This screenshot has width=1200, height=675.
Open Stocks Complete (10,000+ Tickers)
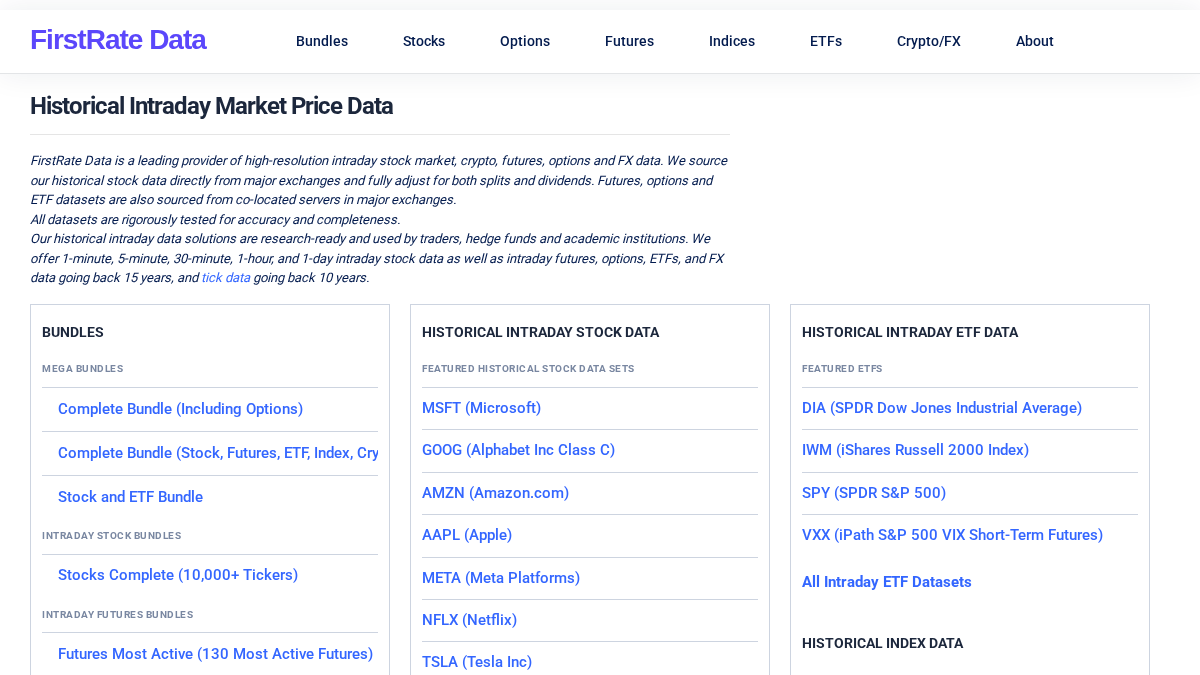pos(178,575)
